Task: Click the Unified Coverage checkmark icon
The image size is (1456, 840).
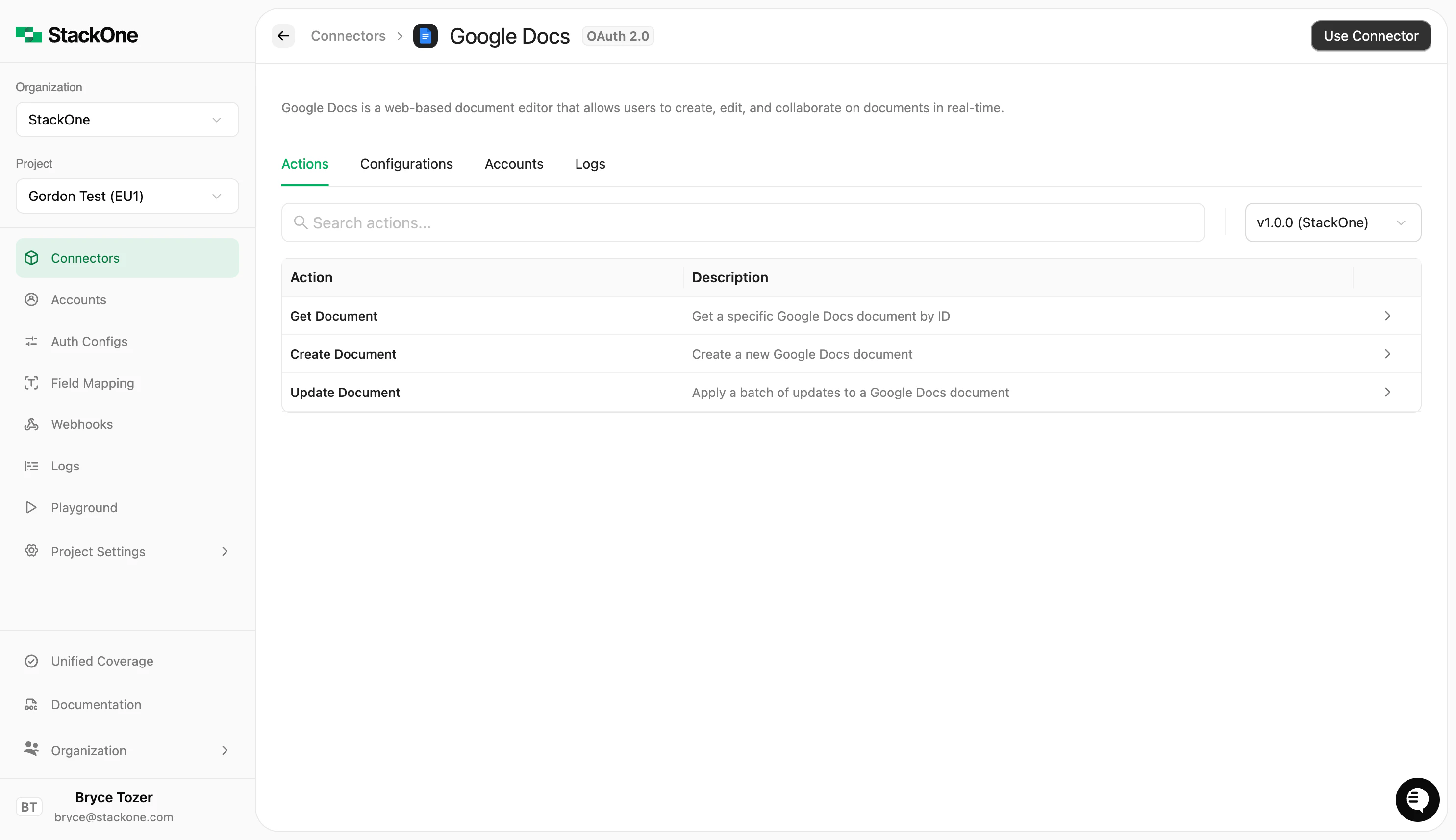Action: point(31,661)
